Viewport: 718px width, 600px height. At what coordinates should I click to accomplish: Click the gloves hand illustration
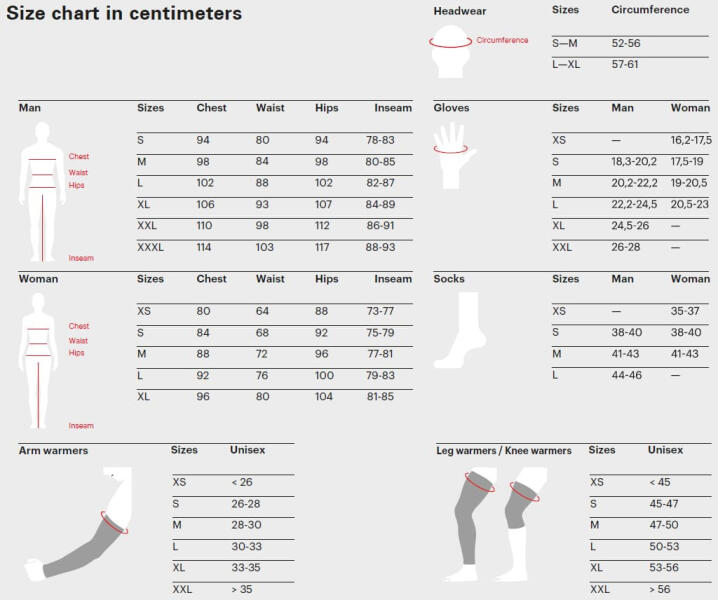[x=452, y=155]
